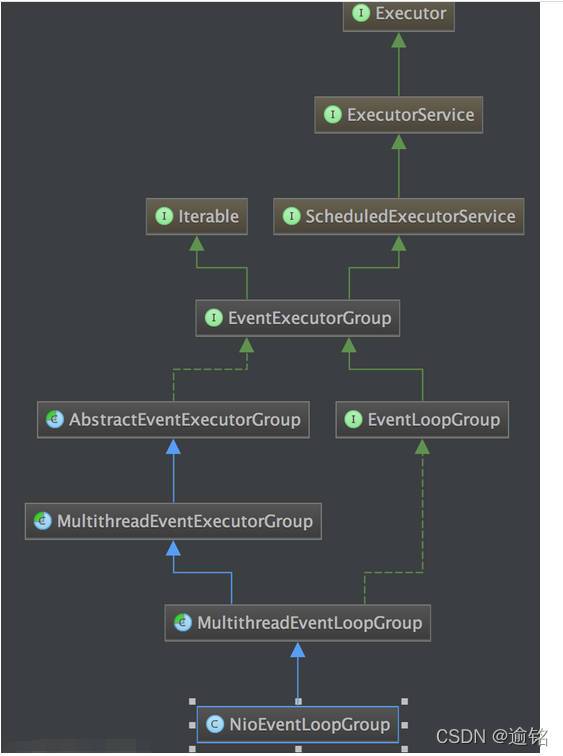This screenshot has width=563, height=756.
Task: Select the ScheduledExecutorService label text
Action: click(411, 216)
